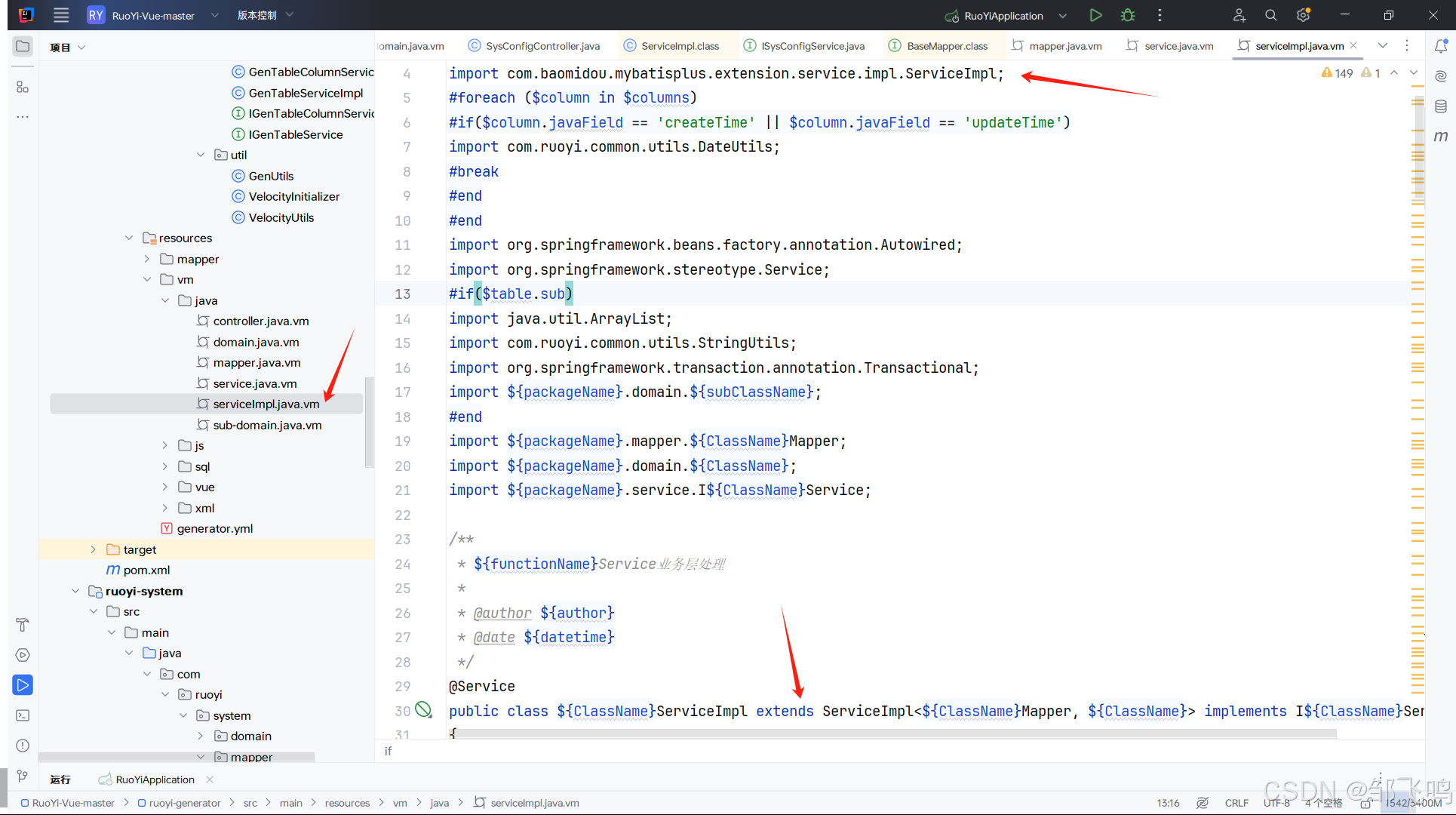Open the RuoYi-Vue-master project dropdown
Screen dimensions: 1456x815
153,15
